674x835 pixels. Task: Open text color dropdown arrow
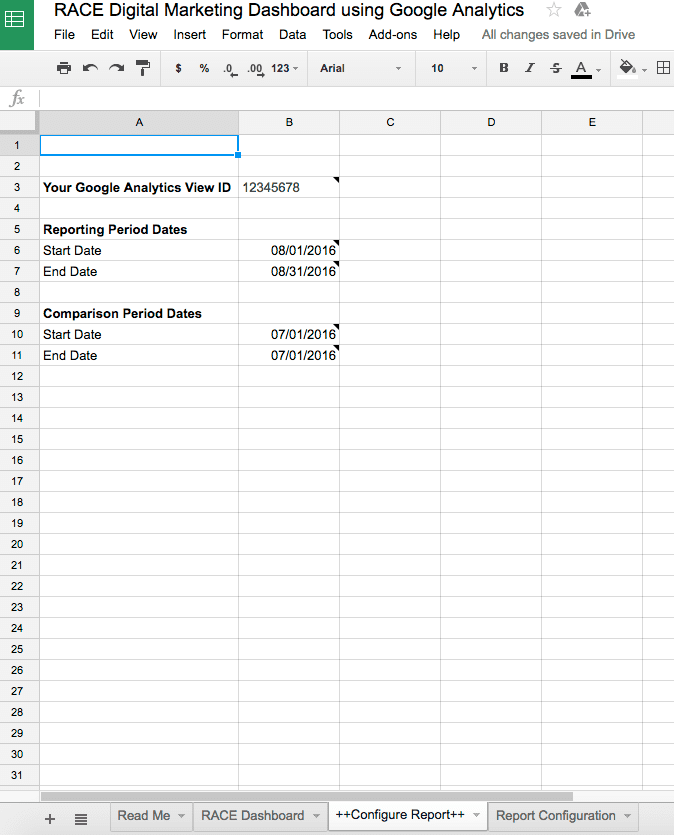coord(598,70)
